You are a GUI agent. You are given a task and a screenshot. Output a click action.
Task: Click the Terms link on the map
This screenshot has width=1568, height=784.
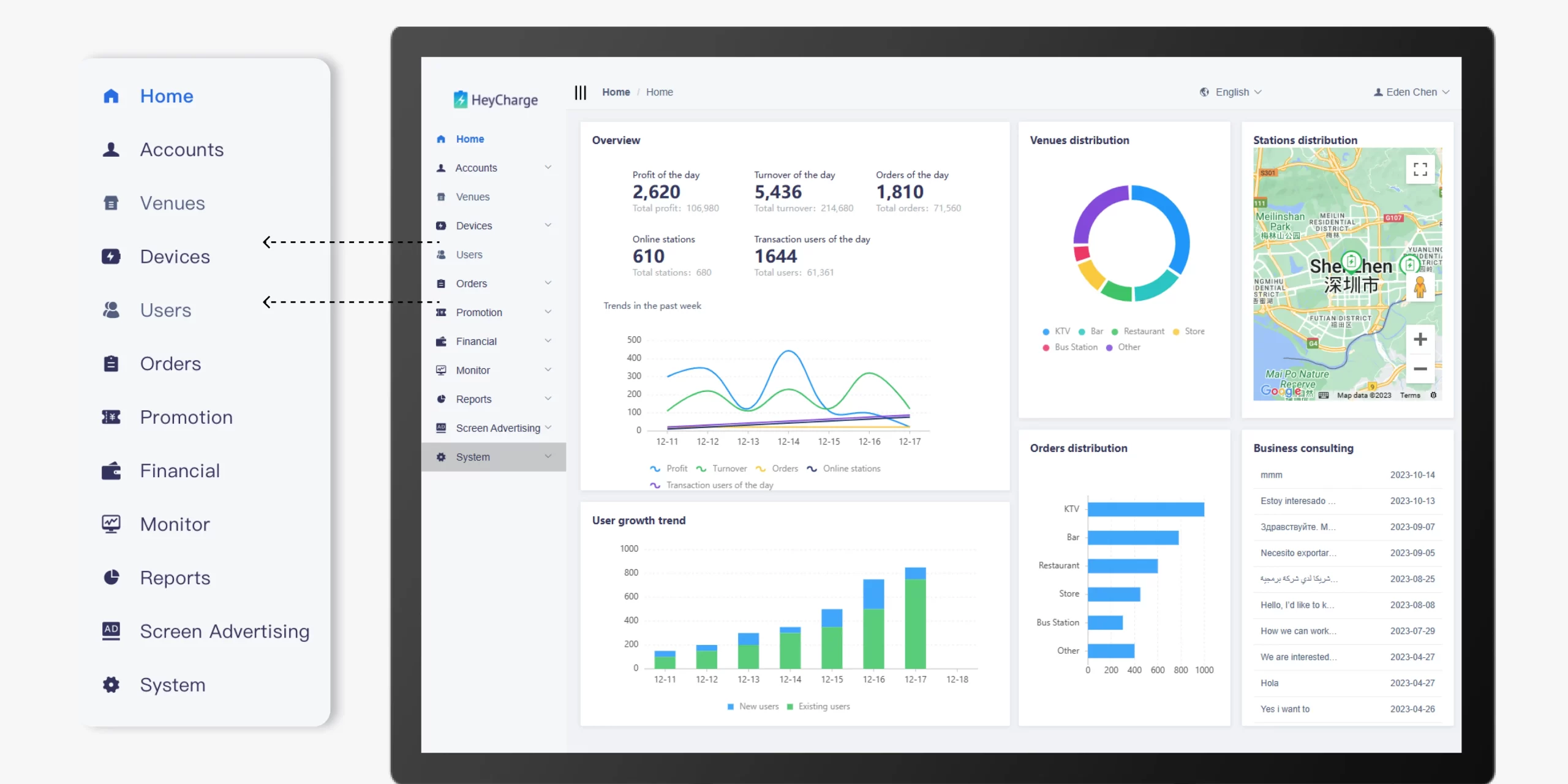1410,396
